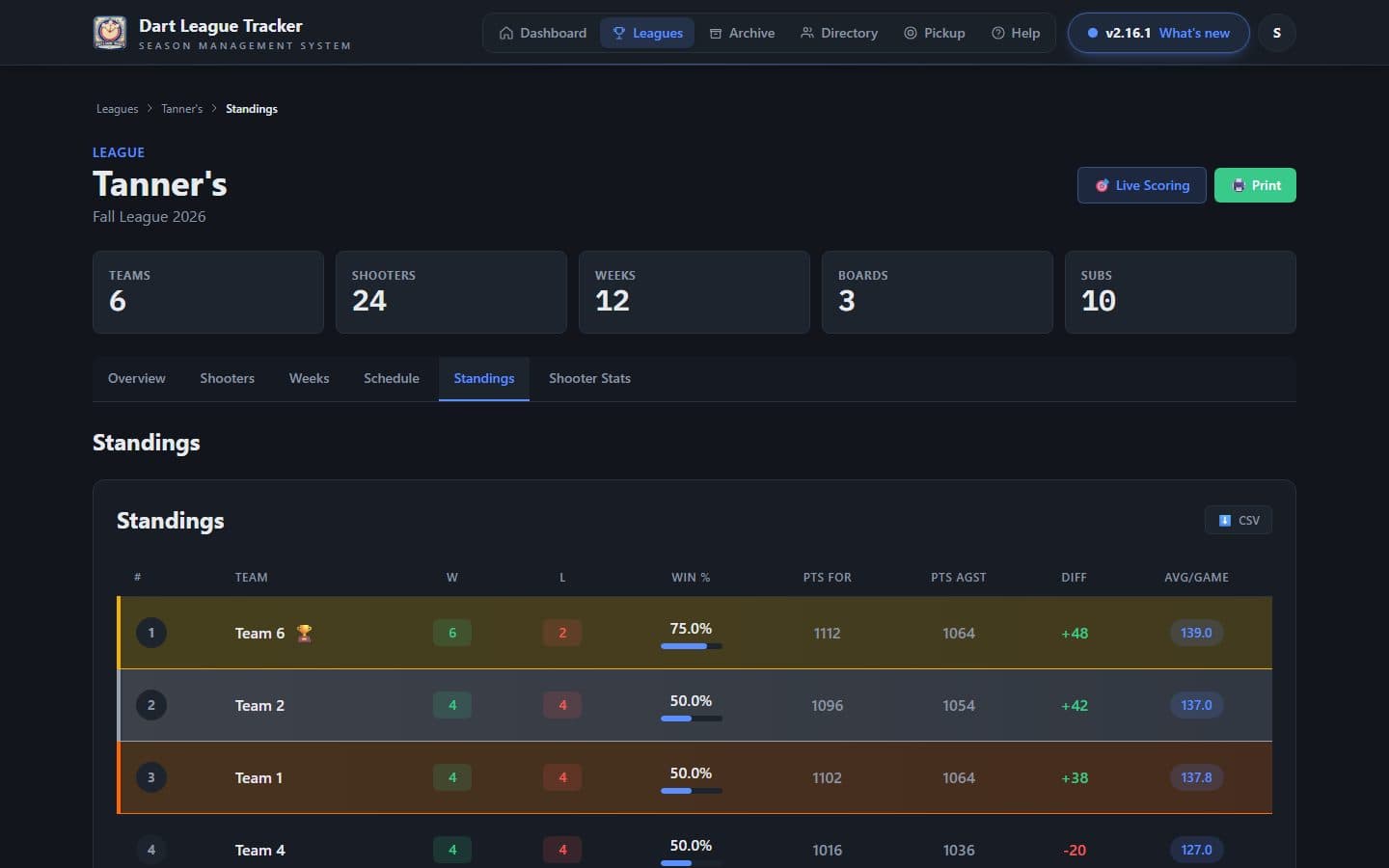Open the user avatar S menu
The image size is (1389, 868).
(1277, 33)
